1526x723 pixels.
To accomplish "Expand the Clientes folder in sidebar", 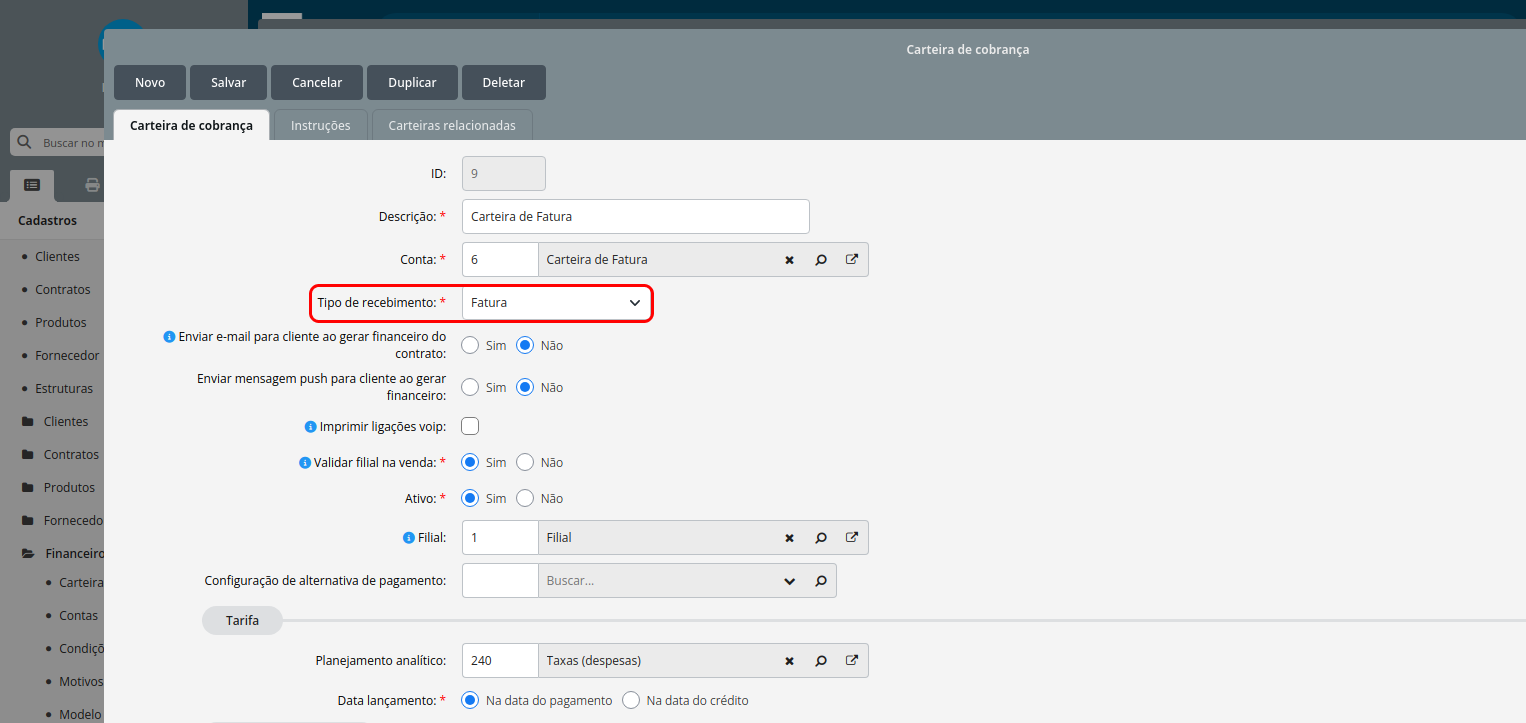I will (x=66, y=422).
